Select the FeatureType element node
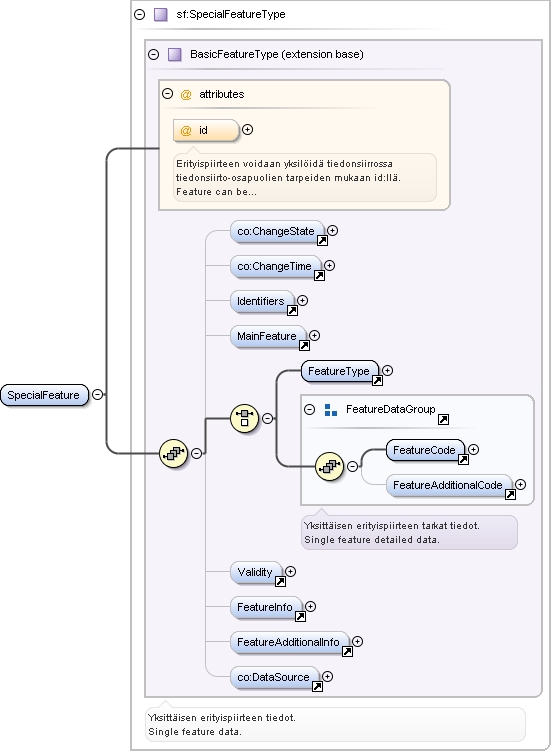This screenshot has width=552, height=752. point(340,372)
